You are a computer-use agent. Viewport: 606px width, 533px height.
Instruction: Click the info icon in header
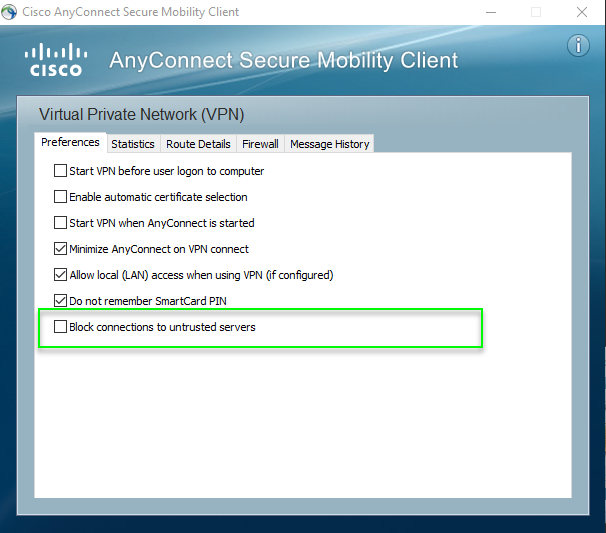tap(578, 46)
